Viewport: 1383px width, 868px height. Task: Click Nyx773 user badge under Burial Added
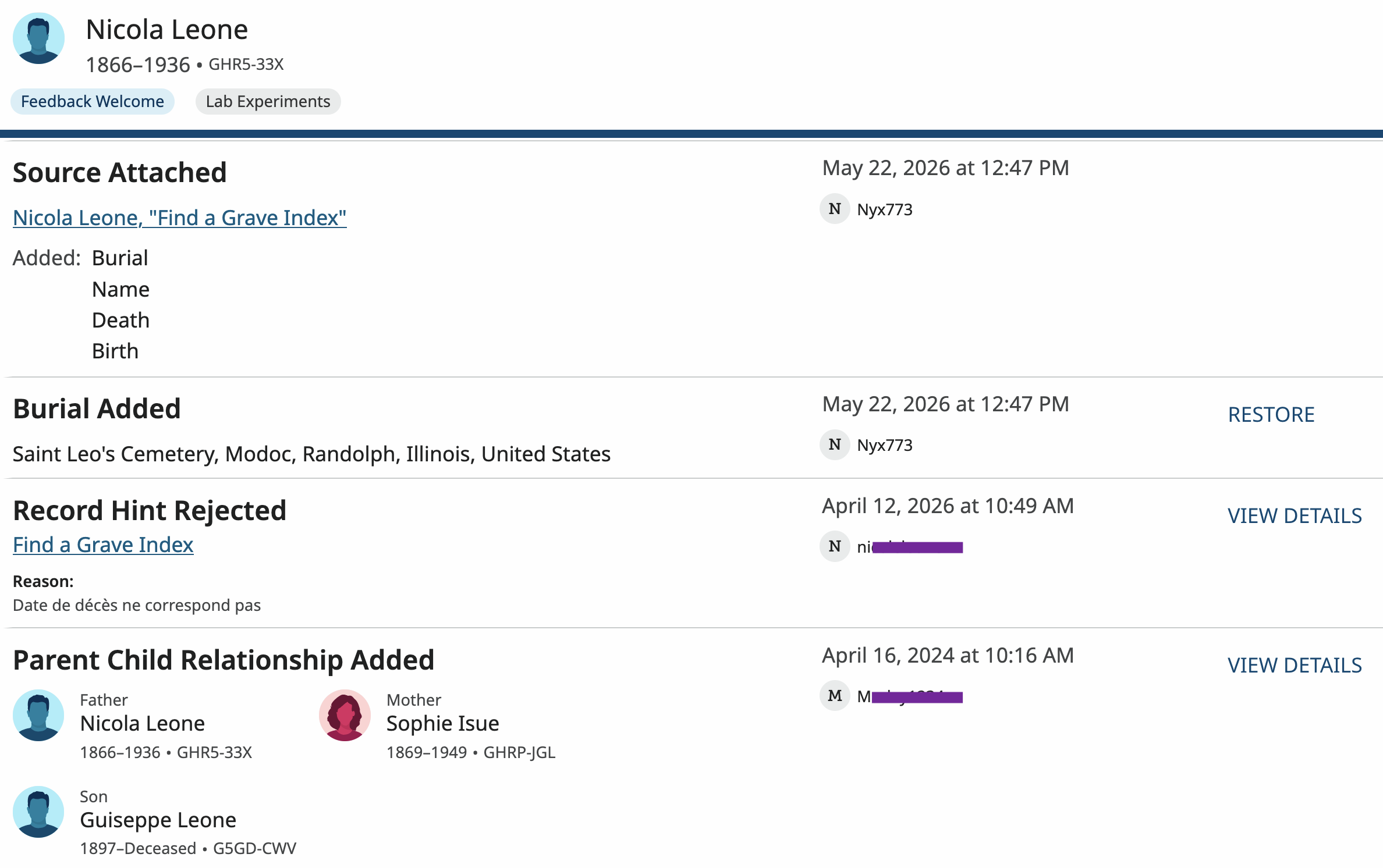click(x=835, y=445)
